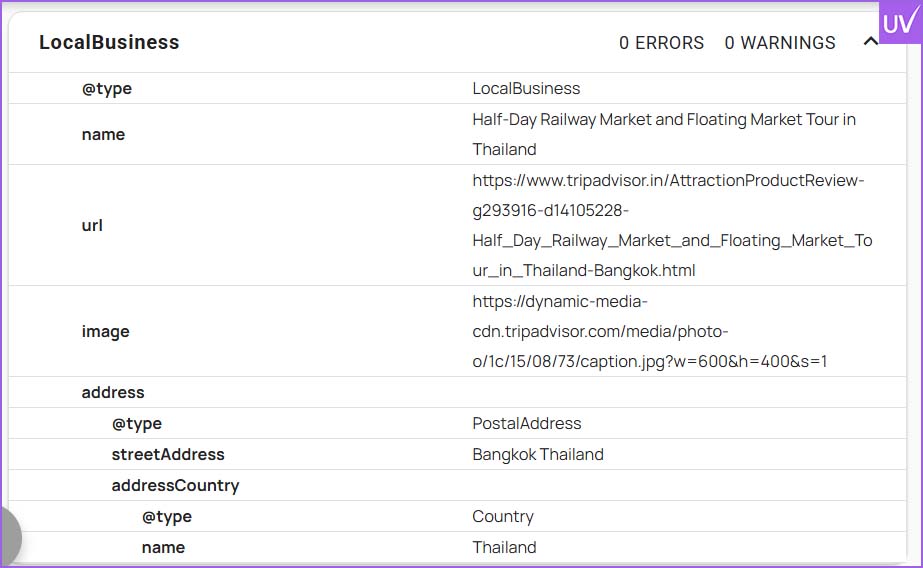Select the Half-Day Railway Market tour name value
This screenshot has height=568, width=923.
663,134
